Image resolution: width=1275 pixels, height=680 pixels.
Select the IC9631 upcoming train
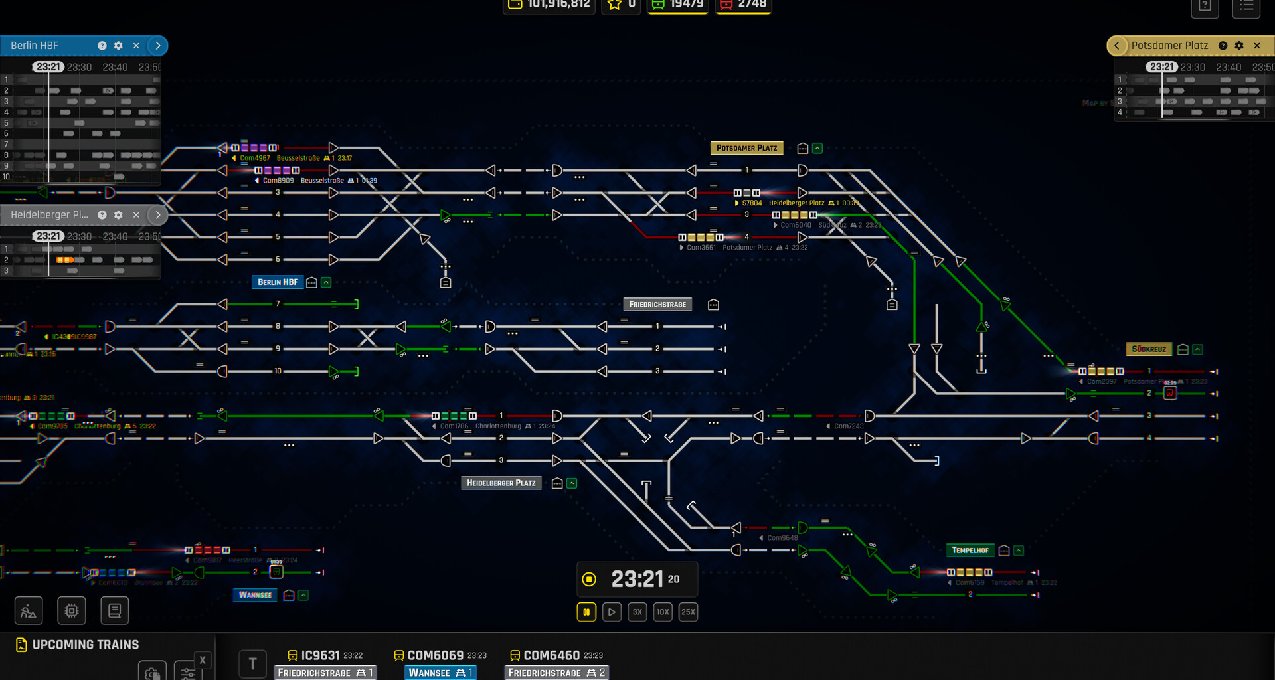pos(325,664)
